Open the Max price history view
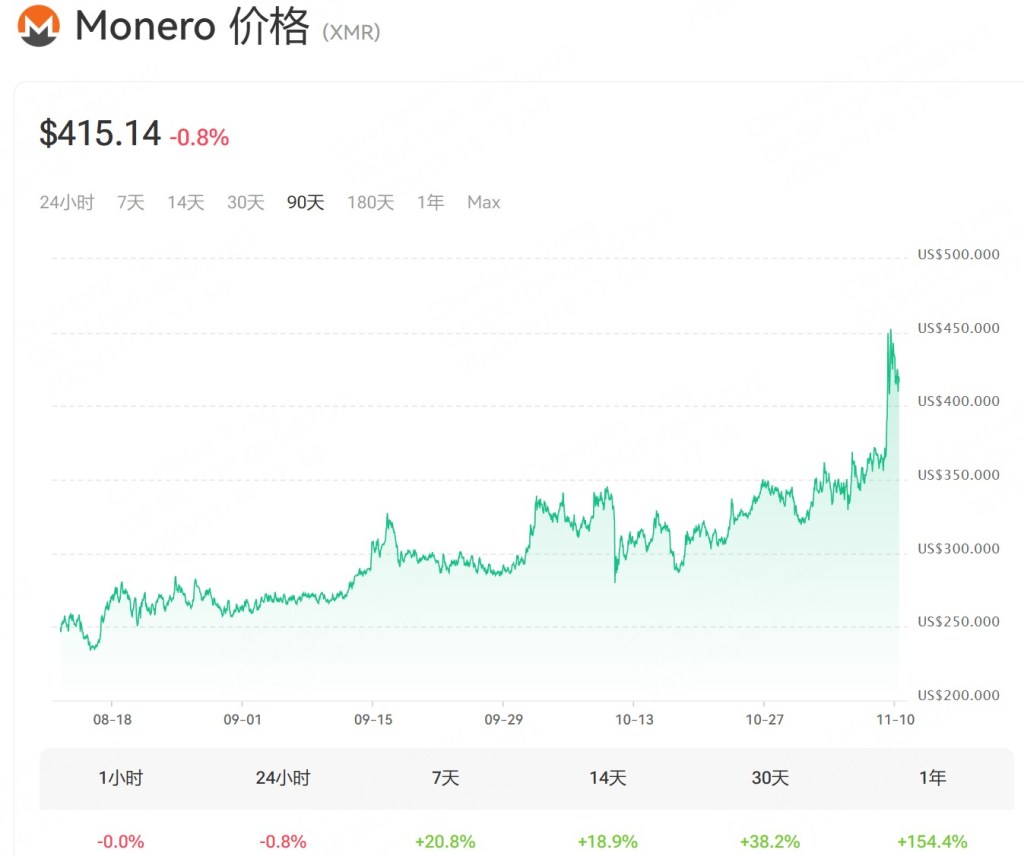1024x856 pixels. point(483,202)
